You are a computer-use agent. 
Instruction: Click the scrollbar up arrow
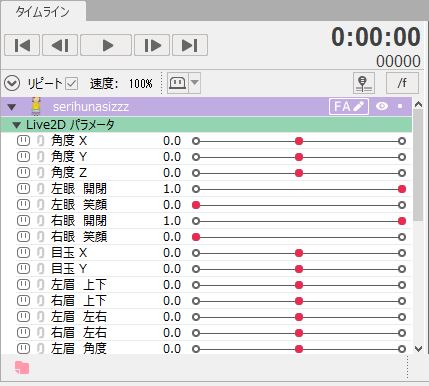coord(418,105)
